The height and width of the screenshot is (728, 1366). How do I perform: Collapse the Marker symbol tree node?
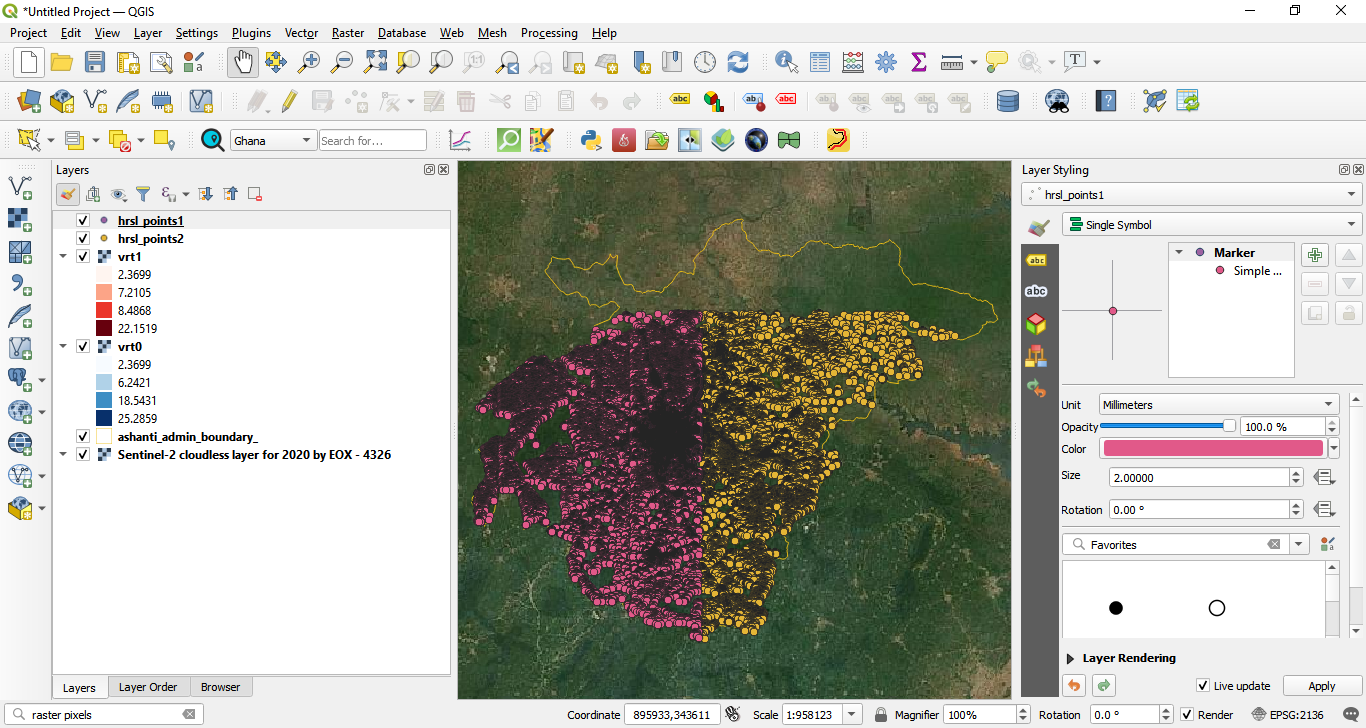[1180, 253]
